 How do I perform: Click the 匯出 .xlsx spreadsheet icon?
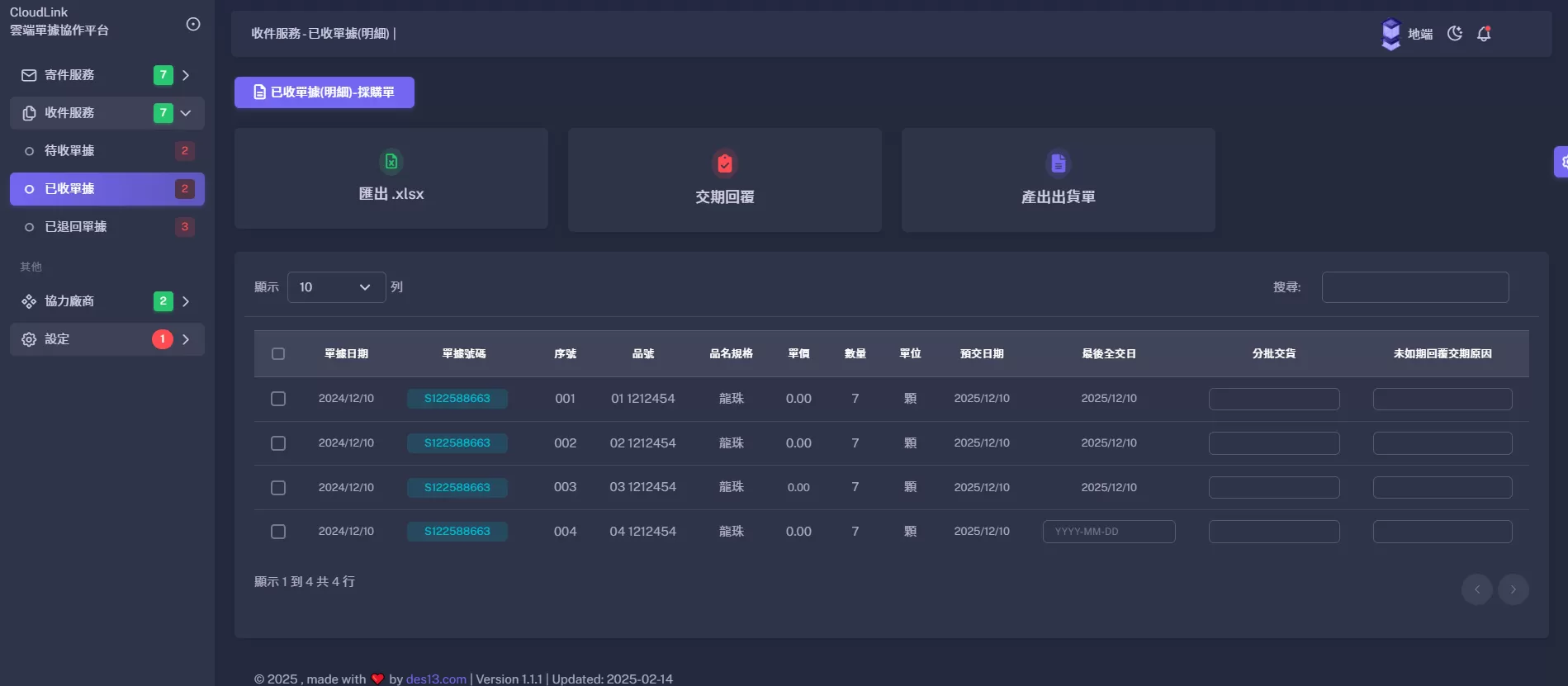point(391,162)
